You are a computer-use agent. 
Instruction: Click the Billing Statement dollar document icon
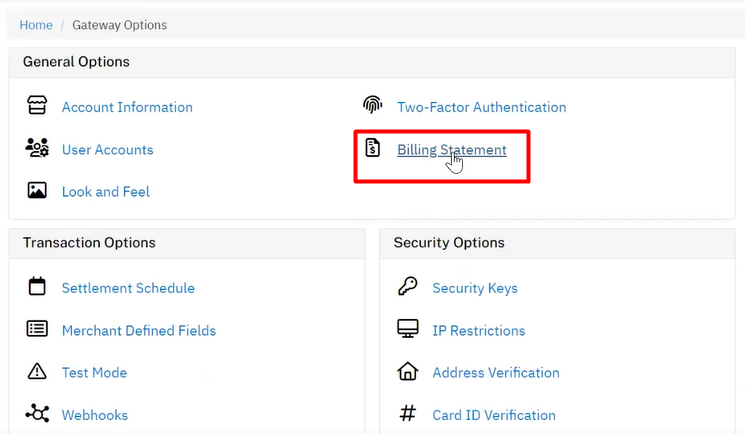[x=372, y=147]
